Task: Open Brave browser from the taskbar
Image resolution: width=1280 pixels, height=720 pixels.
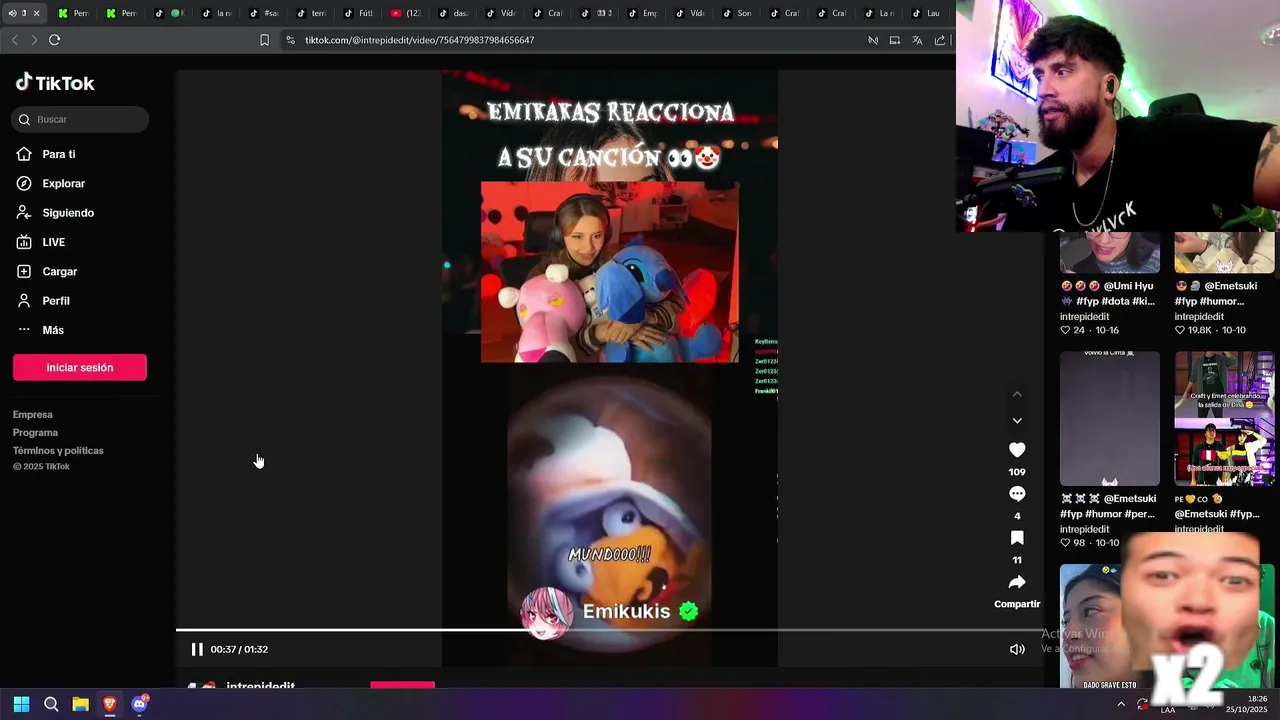Action: click(x=110, y=704)
